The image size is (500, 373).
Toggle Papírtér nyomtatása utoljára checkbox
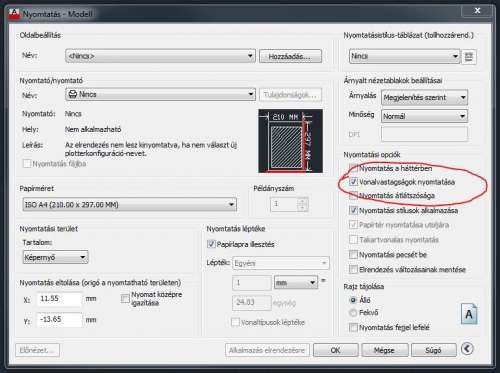click(x=353, y=225)
